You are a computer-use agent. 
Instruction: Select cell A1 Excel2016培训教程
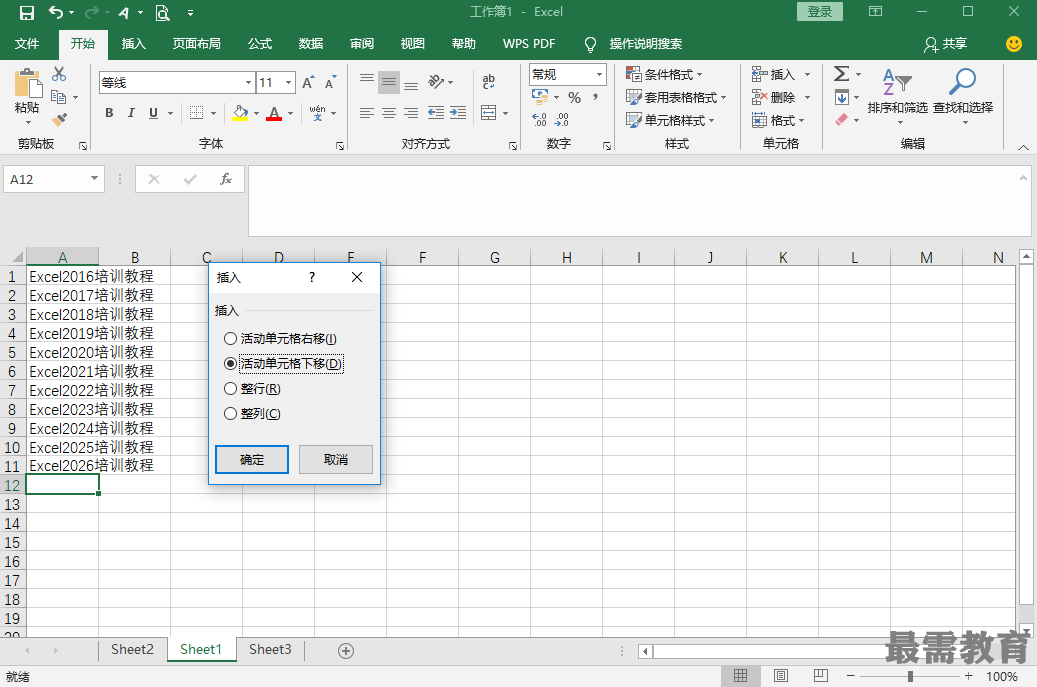(62, 276)
